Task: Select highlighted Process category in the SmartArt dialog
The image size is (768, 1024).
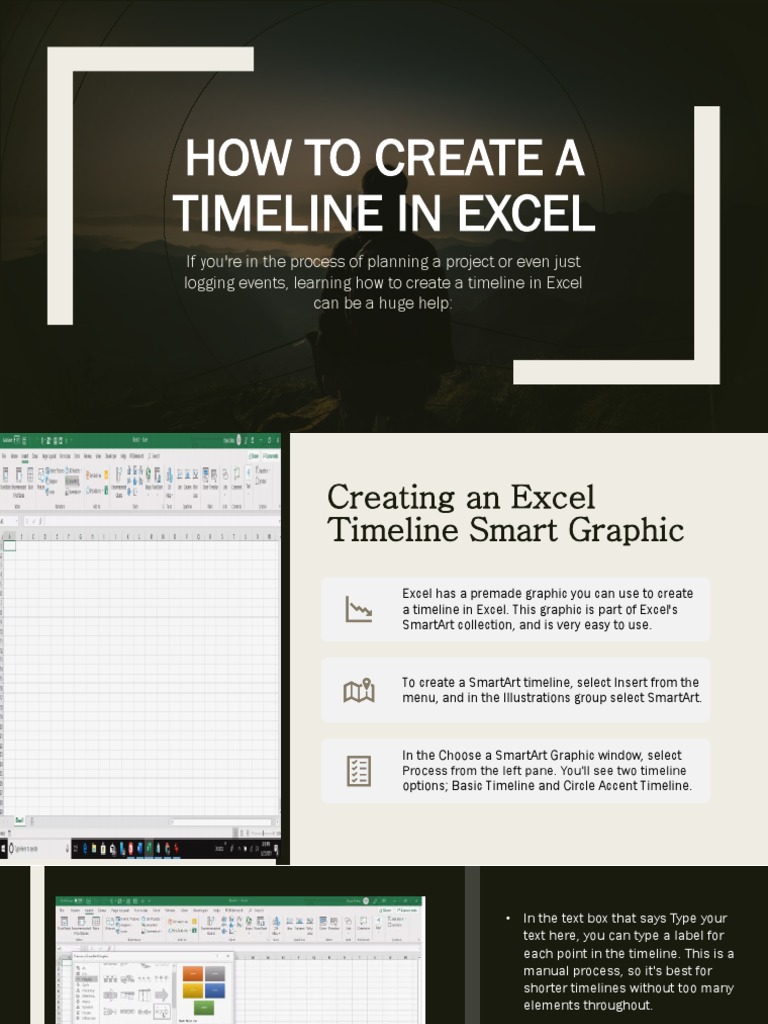Action: (x=86, y=979)
